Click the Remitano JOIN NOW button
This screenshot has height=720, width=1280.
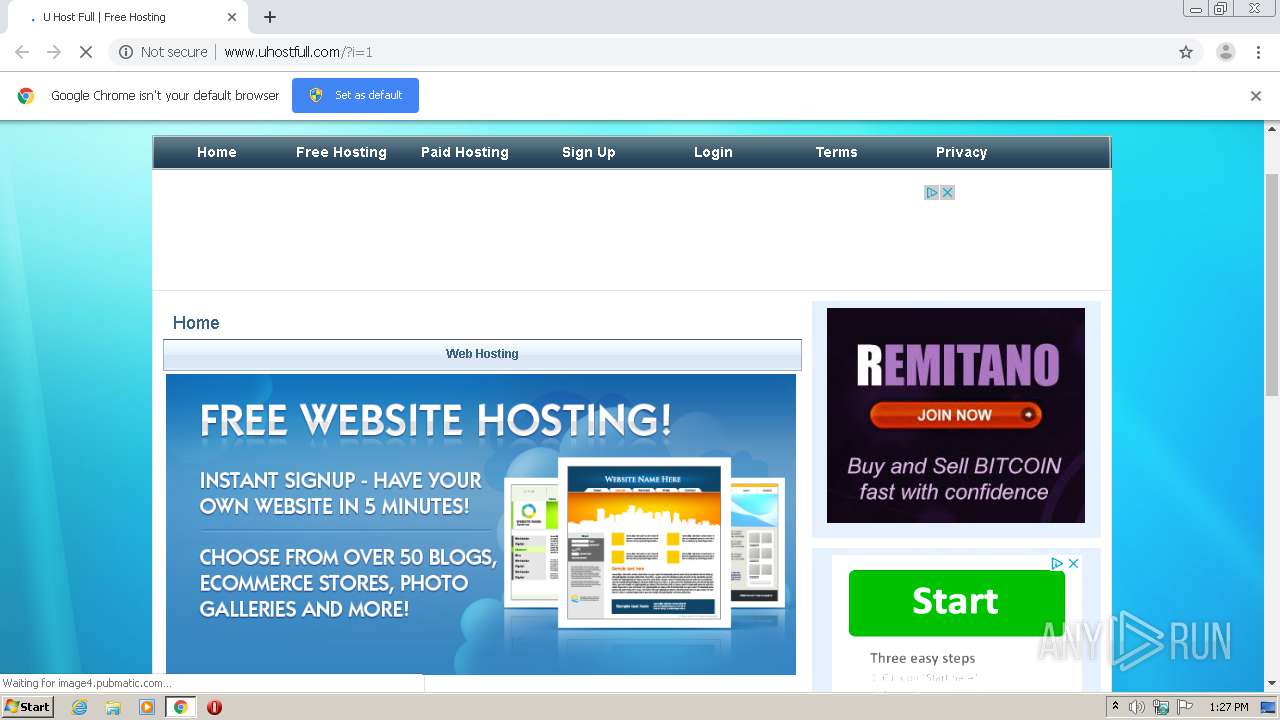coord(955,415)
